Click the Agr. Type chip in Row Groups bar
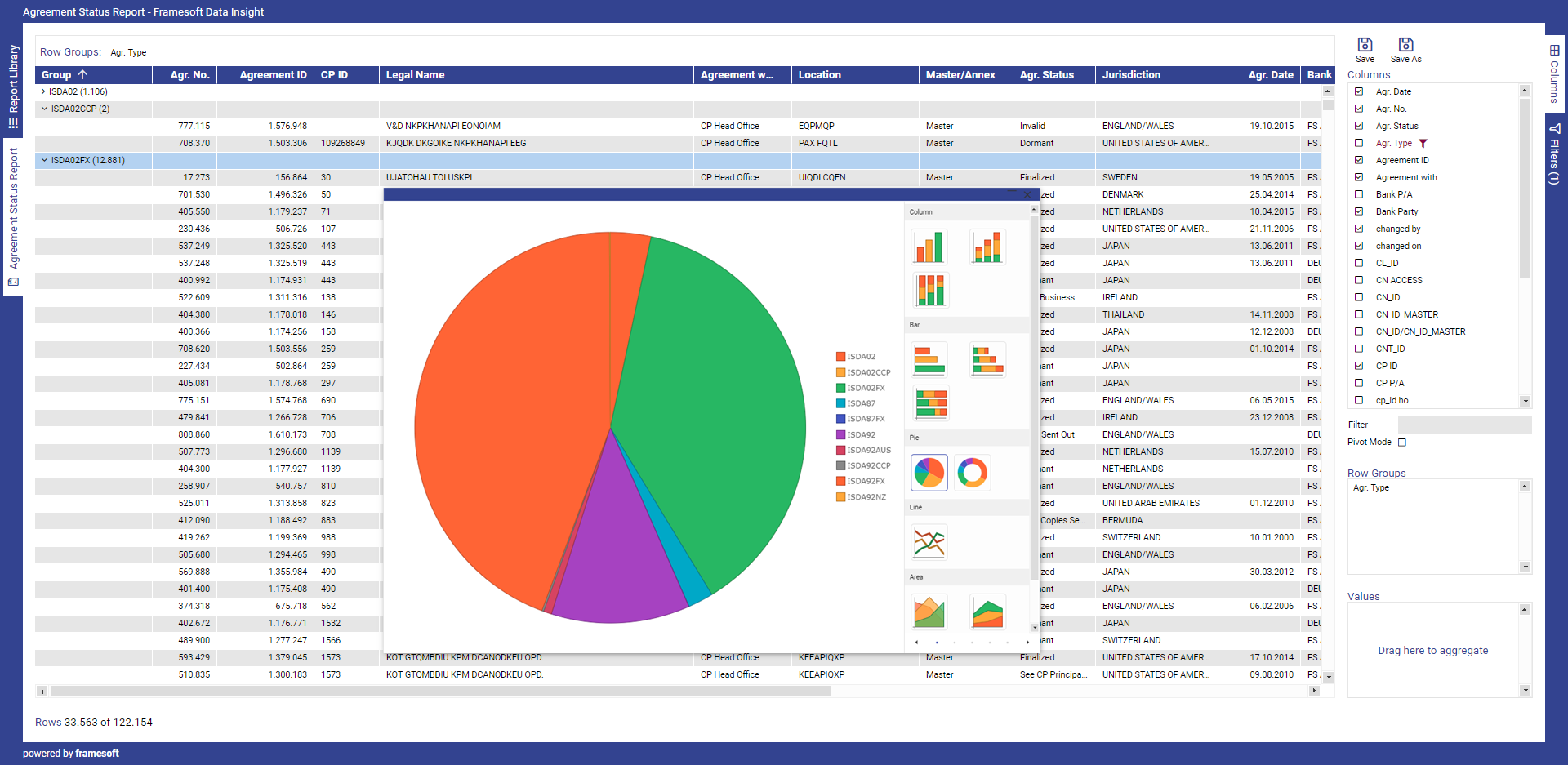 coord(128,52)
